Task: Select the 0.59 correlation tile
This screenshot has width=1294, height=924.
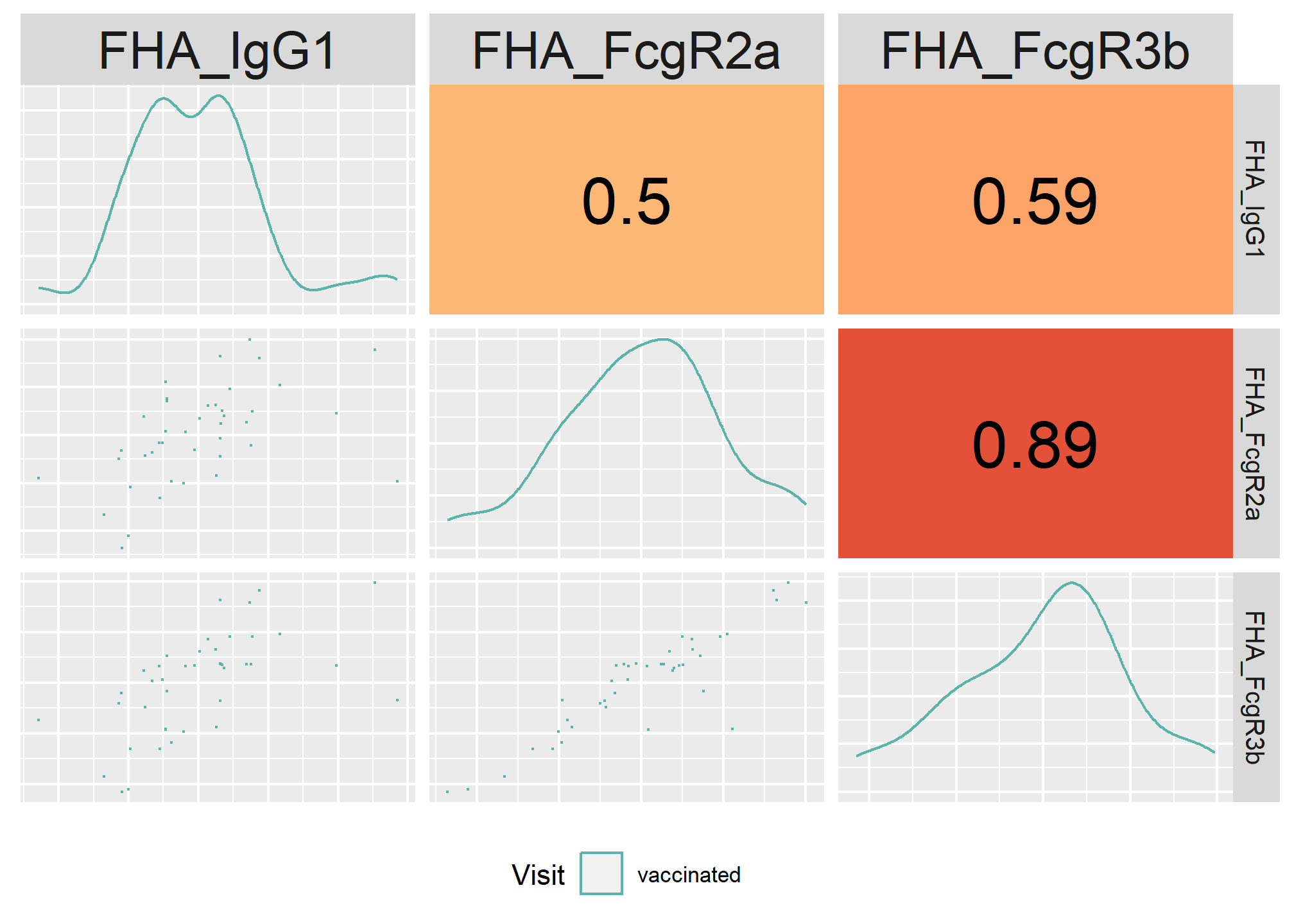Action: (x=1035, y=200)
